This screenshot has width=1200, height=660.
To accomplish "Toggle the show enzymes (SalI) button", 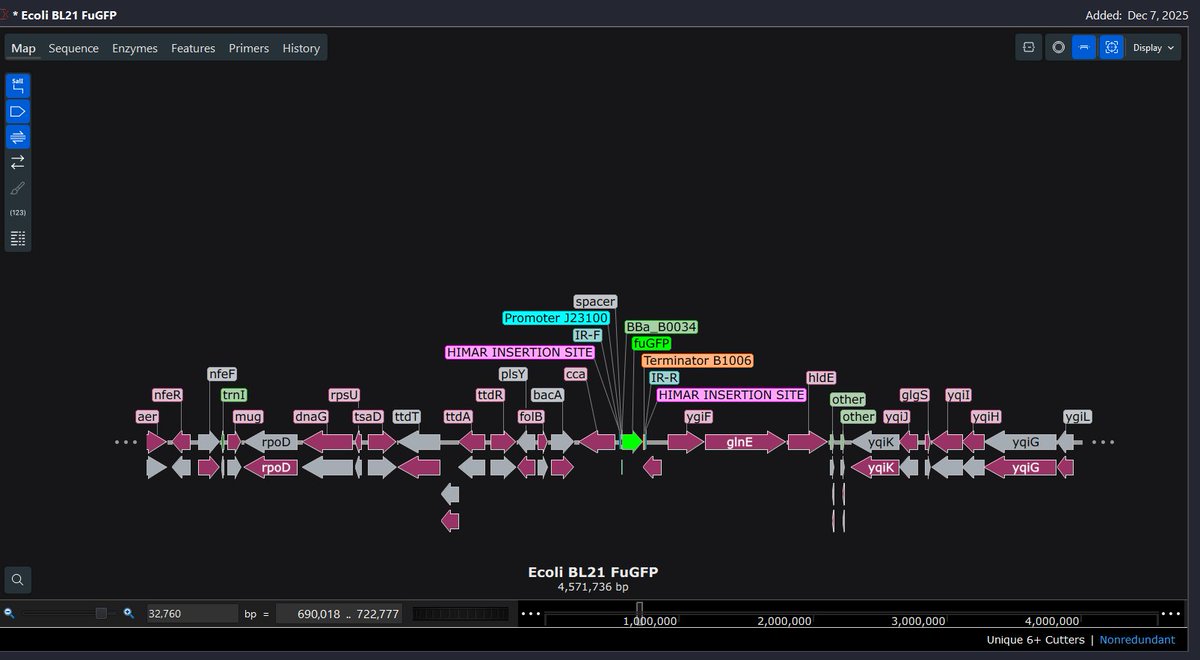I will pyautogui.click(x=18, y=85).
